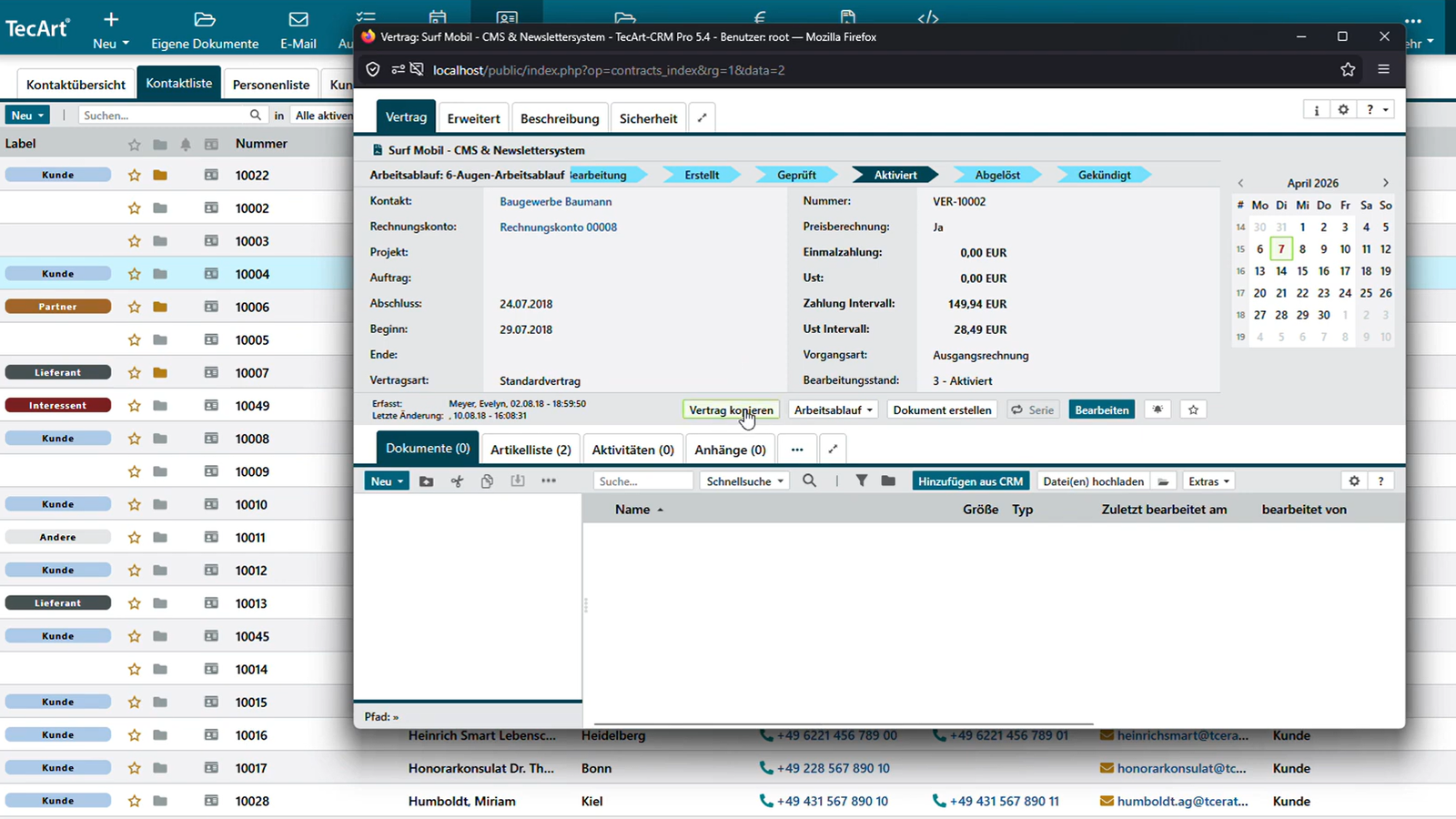Click the new folder icon in documents toolbar
1456x819 pixels.
tap(426, 481)
